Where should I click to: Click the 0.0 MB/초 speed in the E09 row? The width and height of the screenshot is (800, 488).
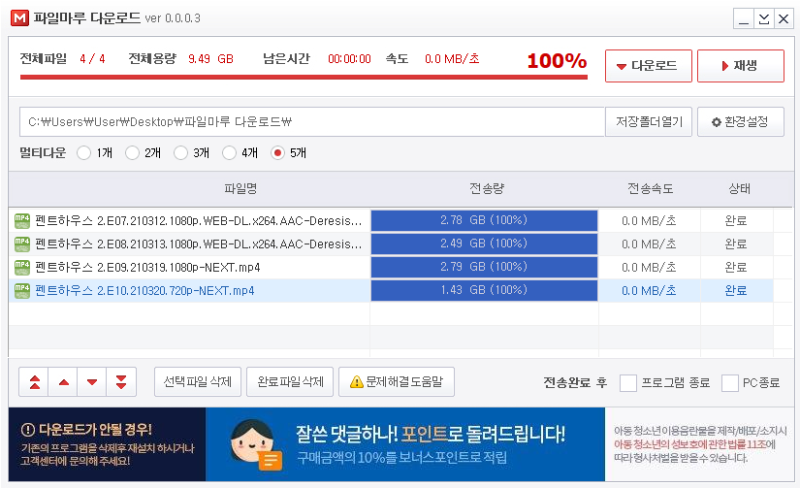(648, 267)
